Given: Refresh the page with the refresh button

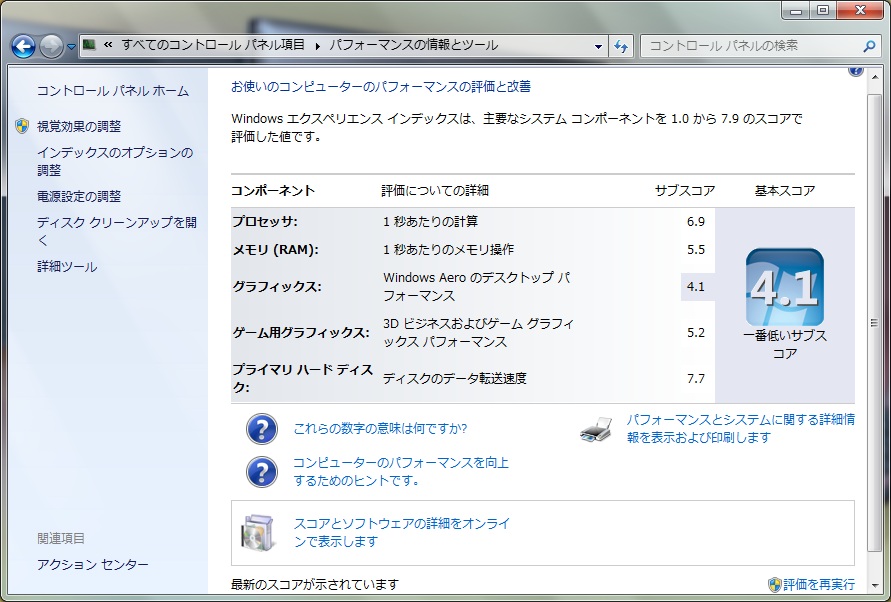Looking at the screenshot, I should coord(621,46).
